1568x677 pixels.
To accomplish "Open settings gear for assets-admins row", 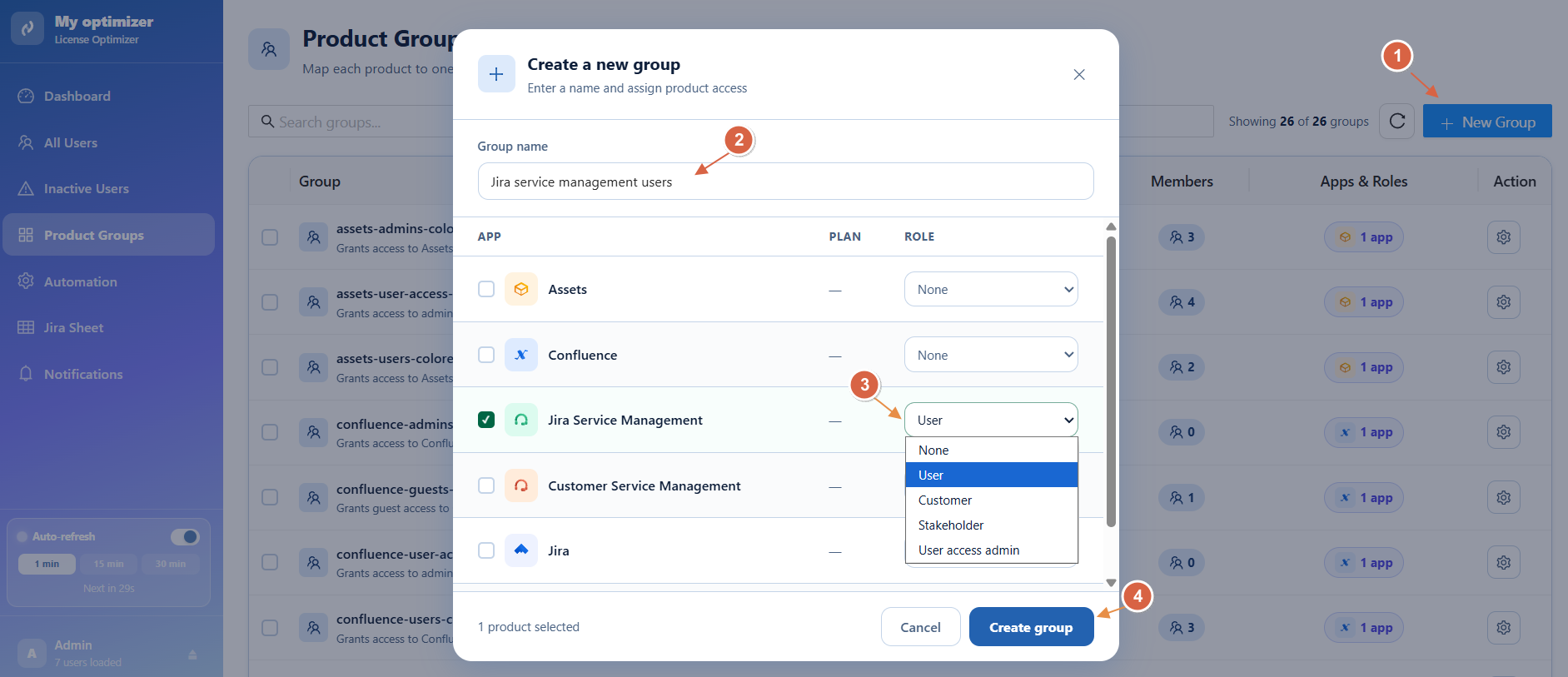I will [x=1504, y=237].
